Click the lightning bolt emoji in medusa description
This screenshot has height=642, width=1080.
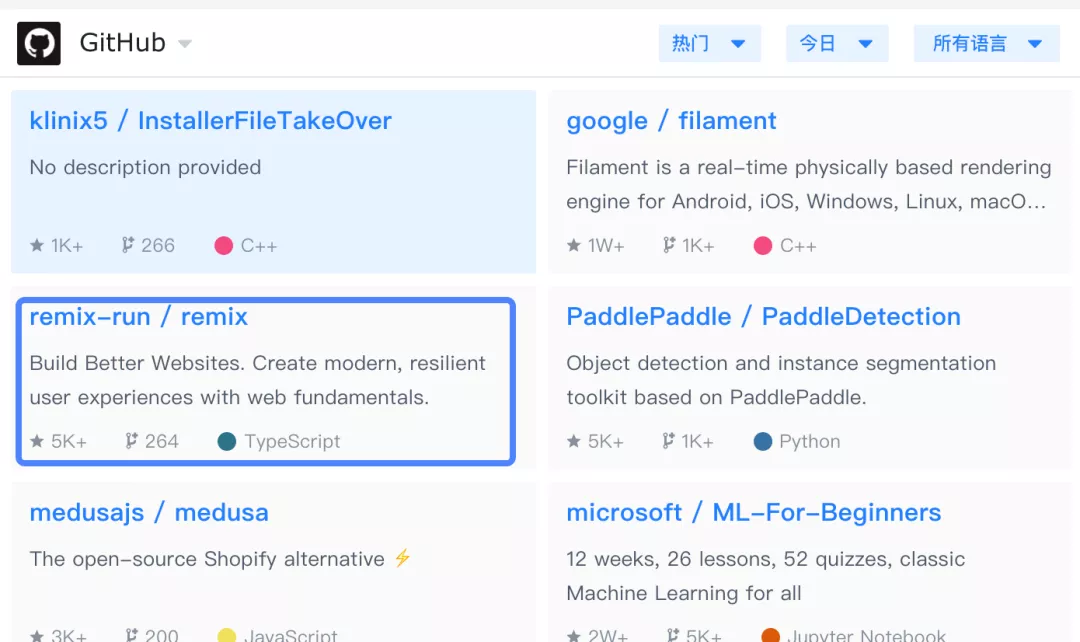coord(403,558)
